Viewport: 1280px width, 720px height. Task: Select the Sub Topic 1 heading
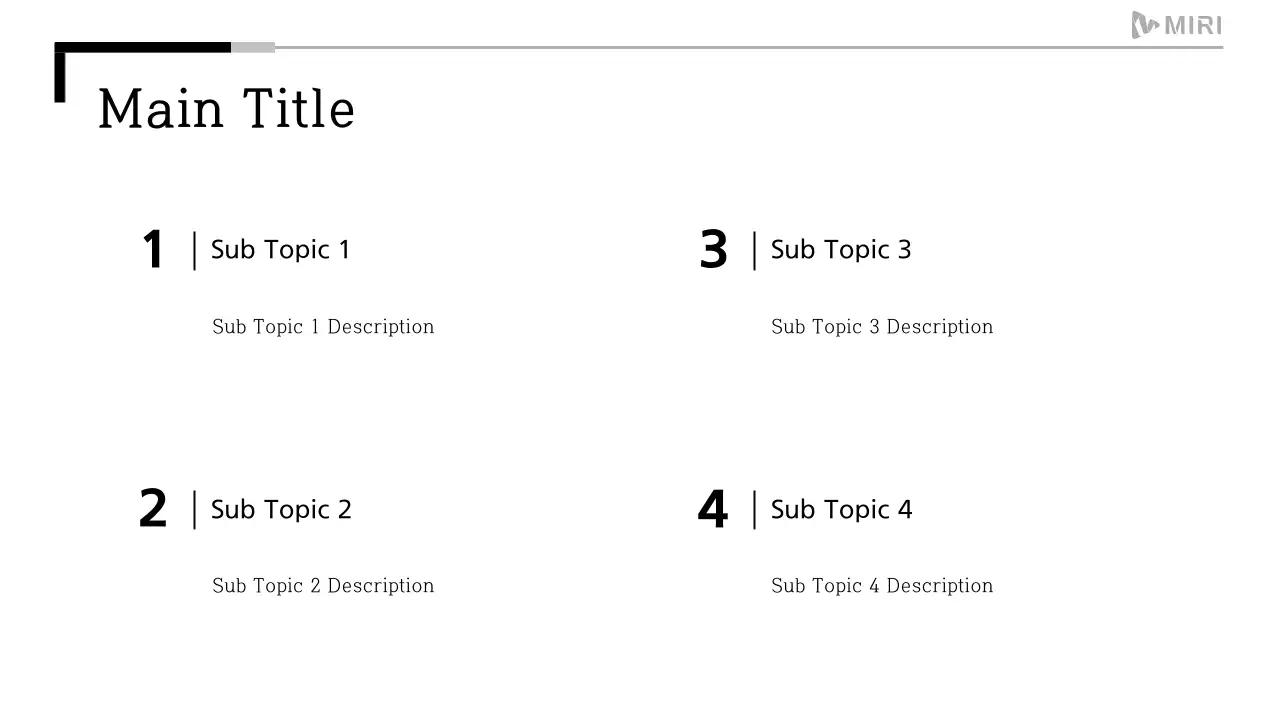280,249
